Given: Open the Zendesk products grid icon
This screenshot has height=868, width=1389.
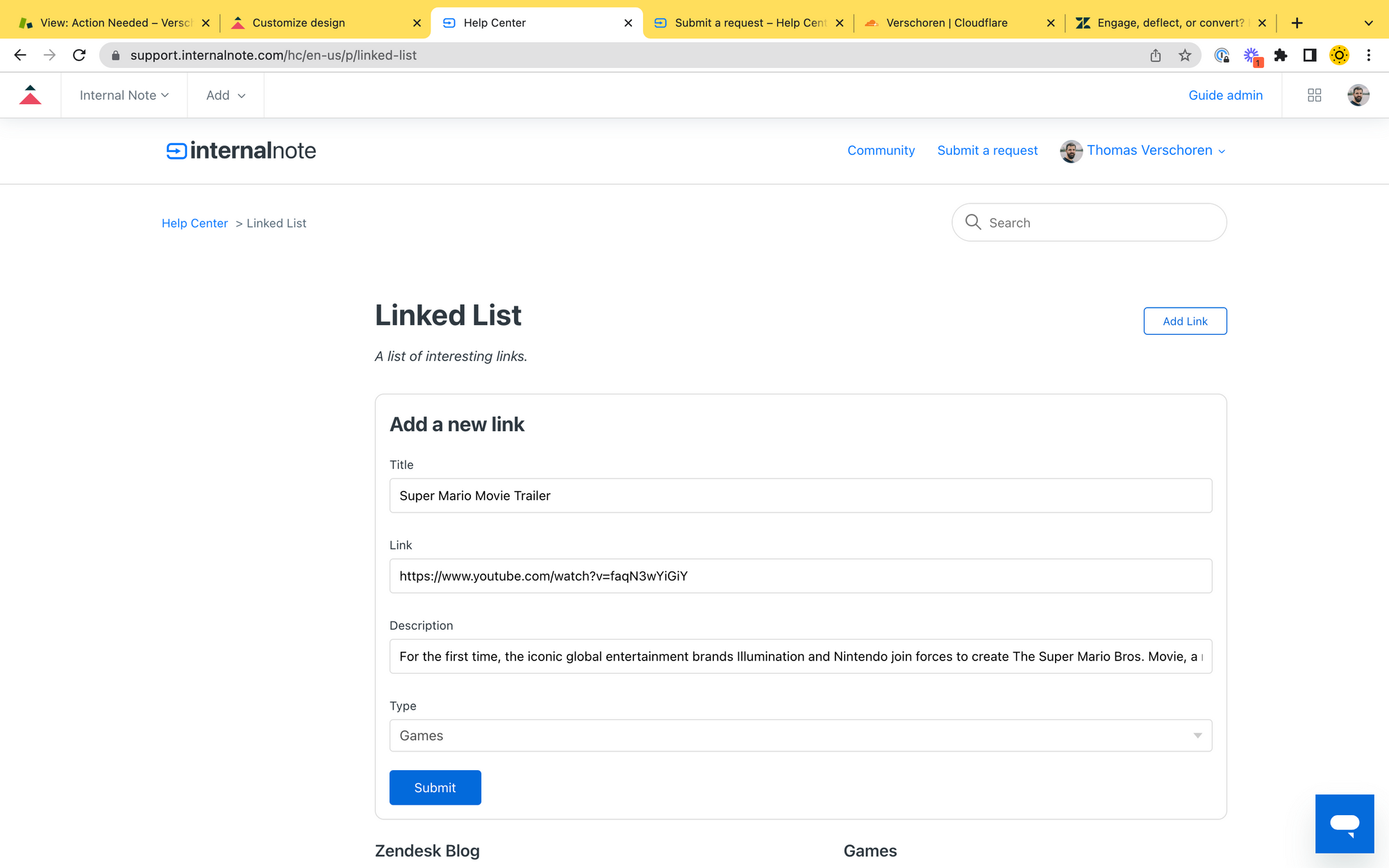Looking at the screenshot, I should click(1314, 95).
